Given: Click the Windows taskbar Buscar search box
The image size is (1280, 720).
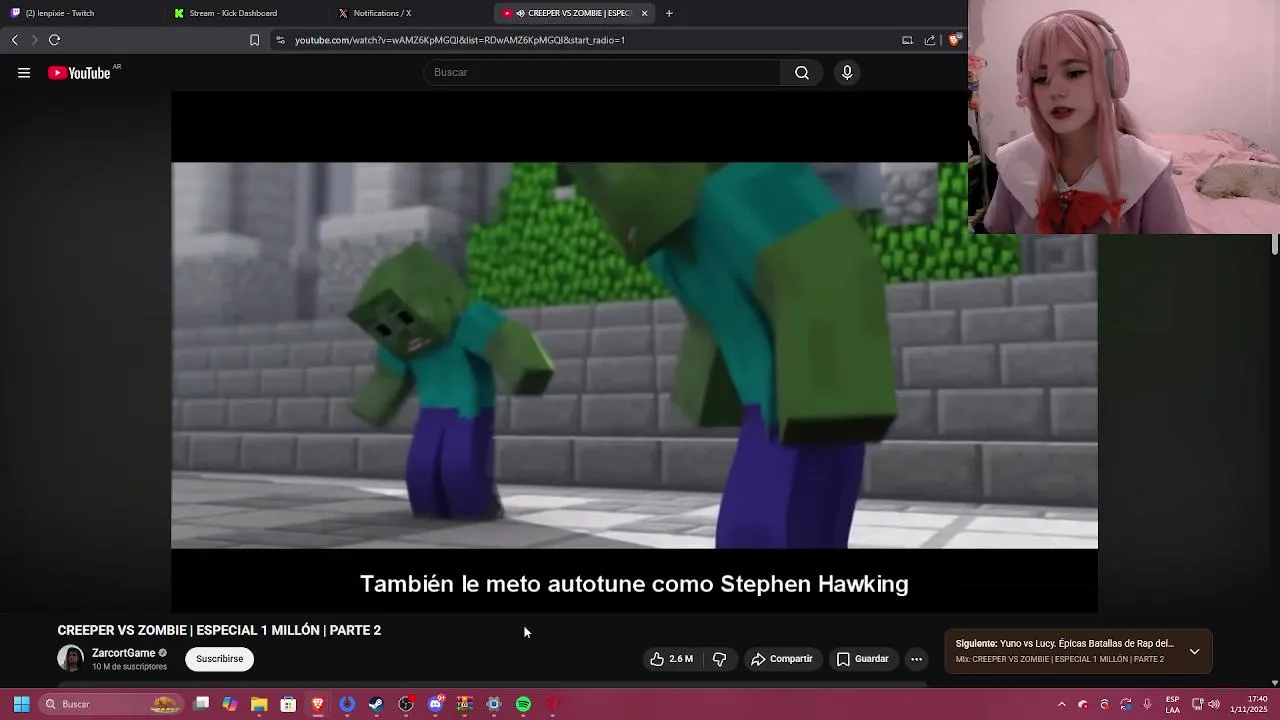Looking at the screenshot, I should [110, 704].
